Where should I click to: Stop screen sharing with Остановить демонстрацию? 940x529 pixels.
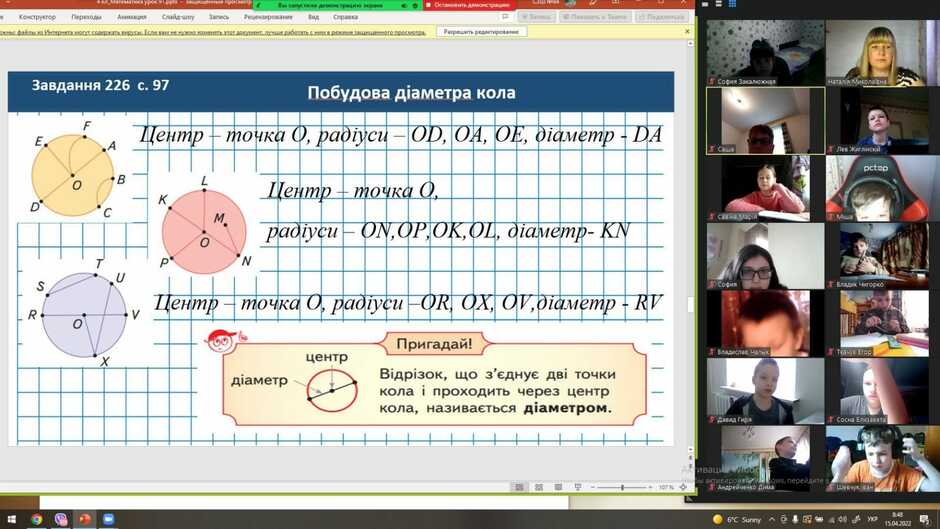pyautogui.click(x=469, y=5)
